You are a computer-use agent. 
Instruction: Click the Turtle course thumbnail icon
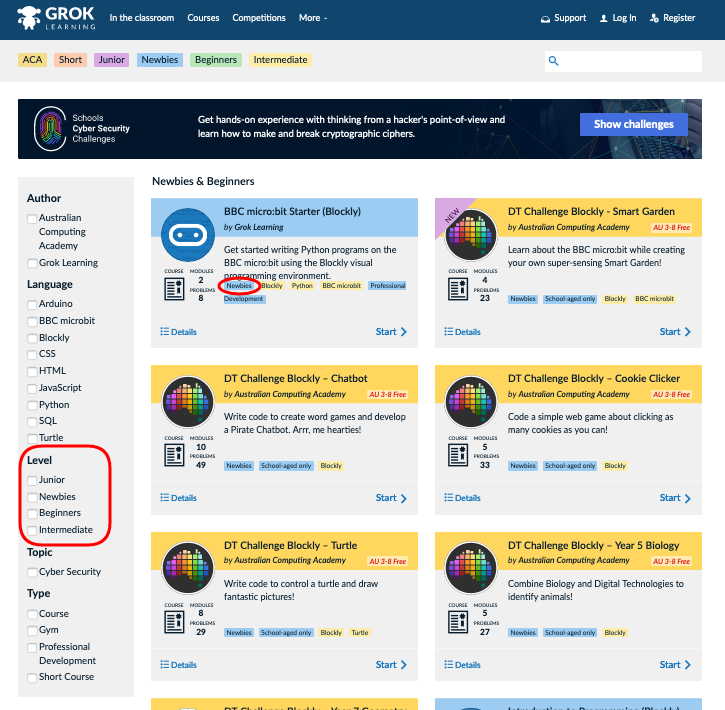tap(188, 569)
